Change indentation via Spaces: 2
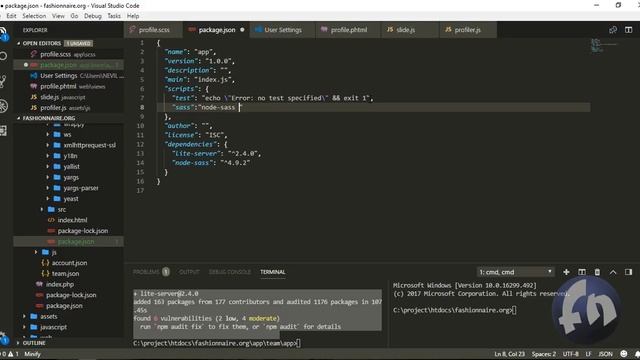 [x=544, y=354]
